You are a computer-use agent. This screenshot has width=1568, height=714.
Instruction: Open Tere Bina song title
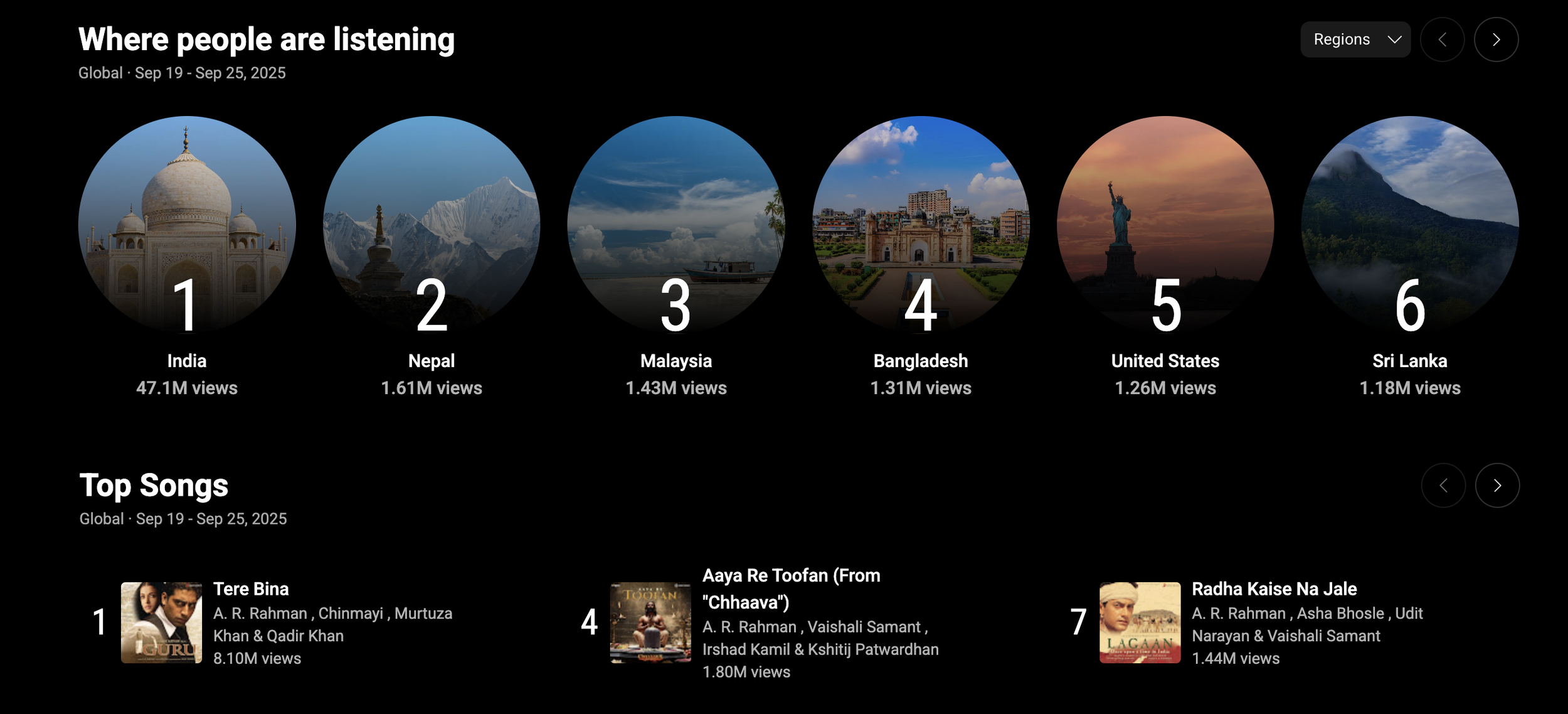coord(251,589)
